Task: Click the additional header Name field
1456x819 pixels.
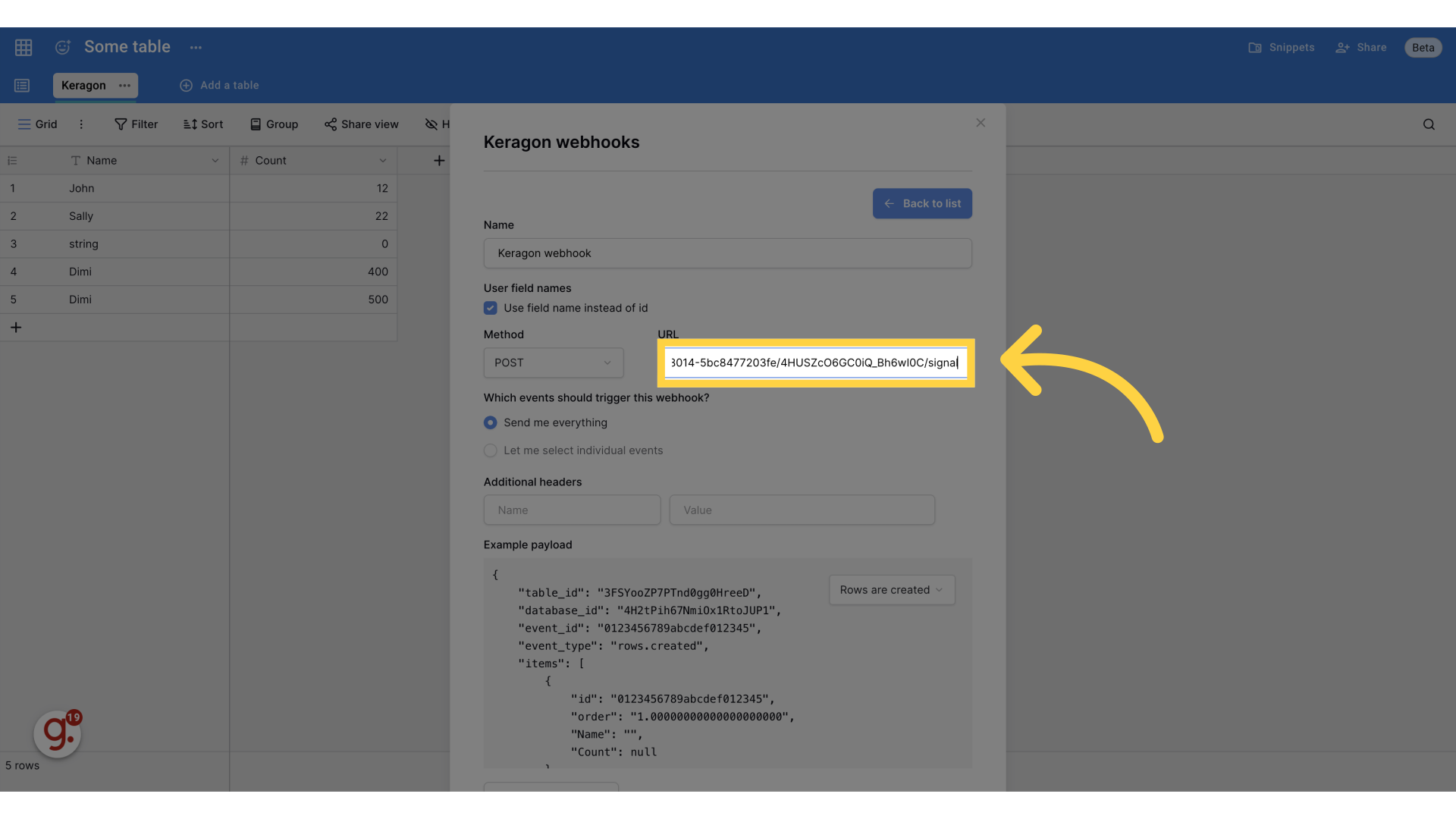Action: 572,510
